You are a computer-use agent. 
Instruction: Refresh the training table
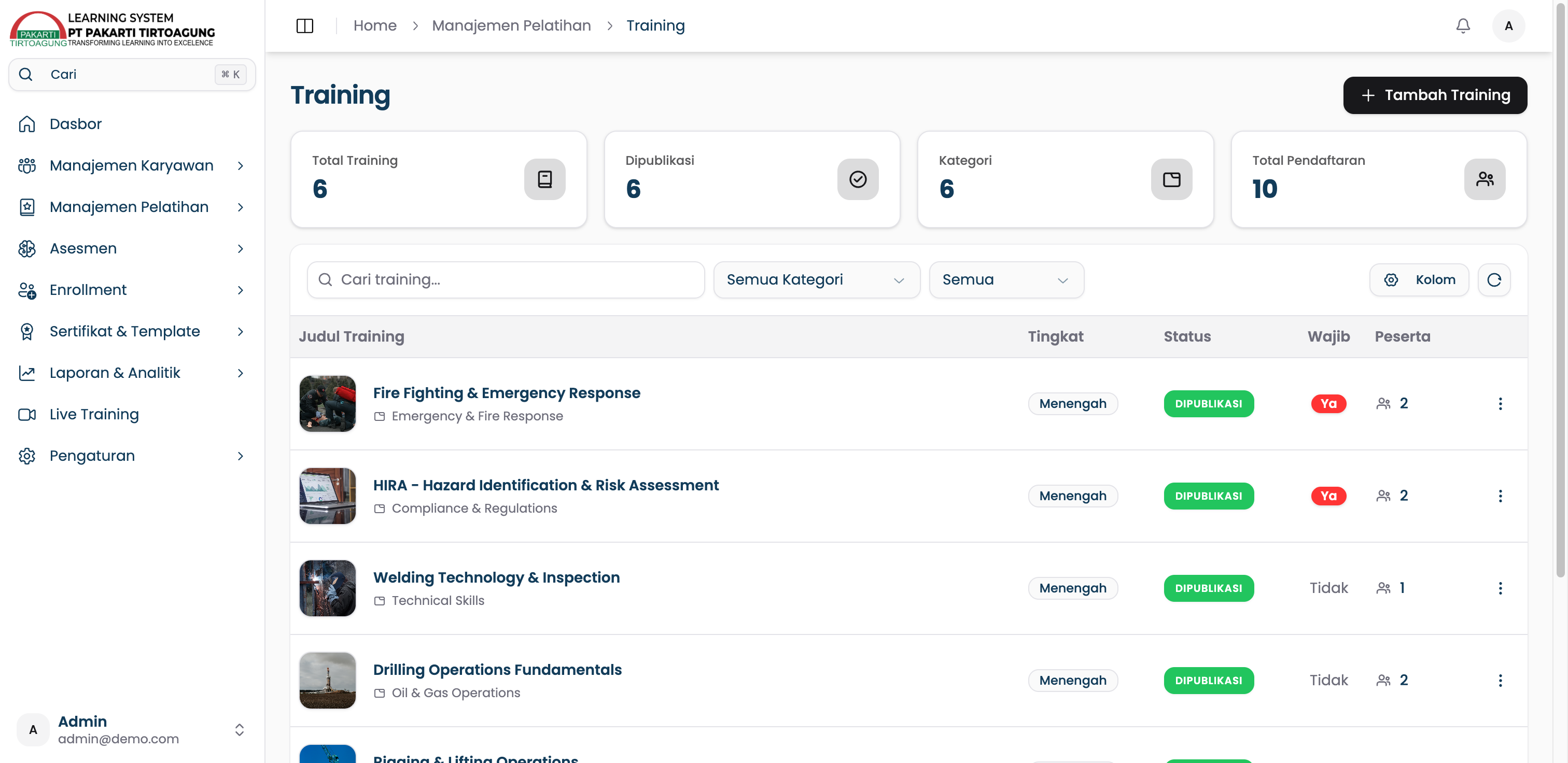click(x=1494, y=280)
